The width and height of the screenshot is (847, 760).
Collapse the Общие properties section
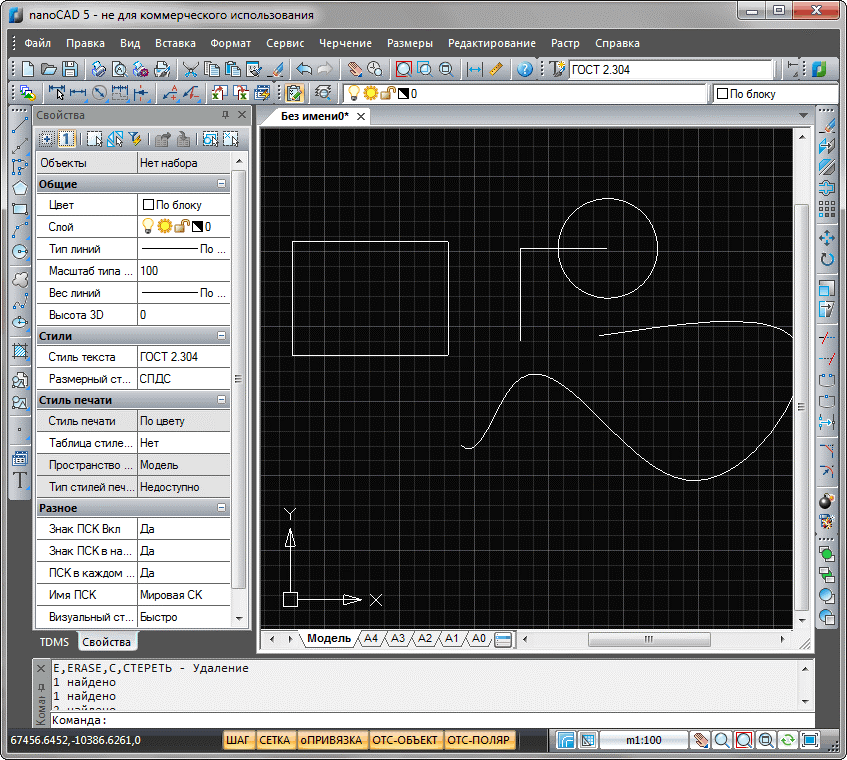[222, 185]
